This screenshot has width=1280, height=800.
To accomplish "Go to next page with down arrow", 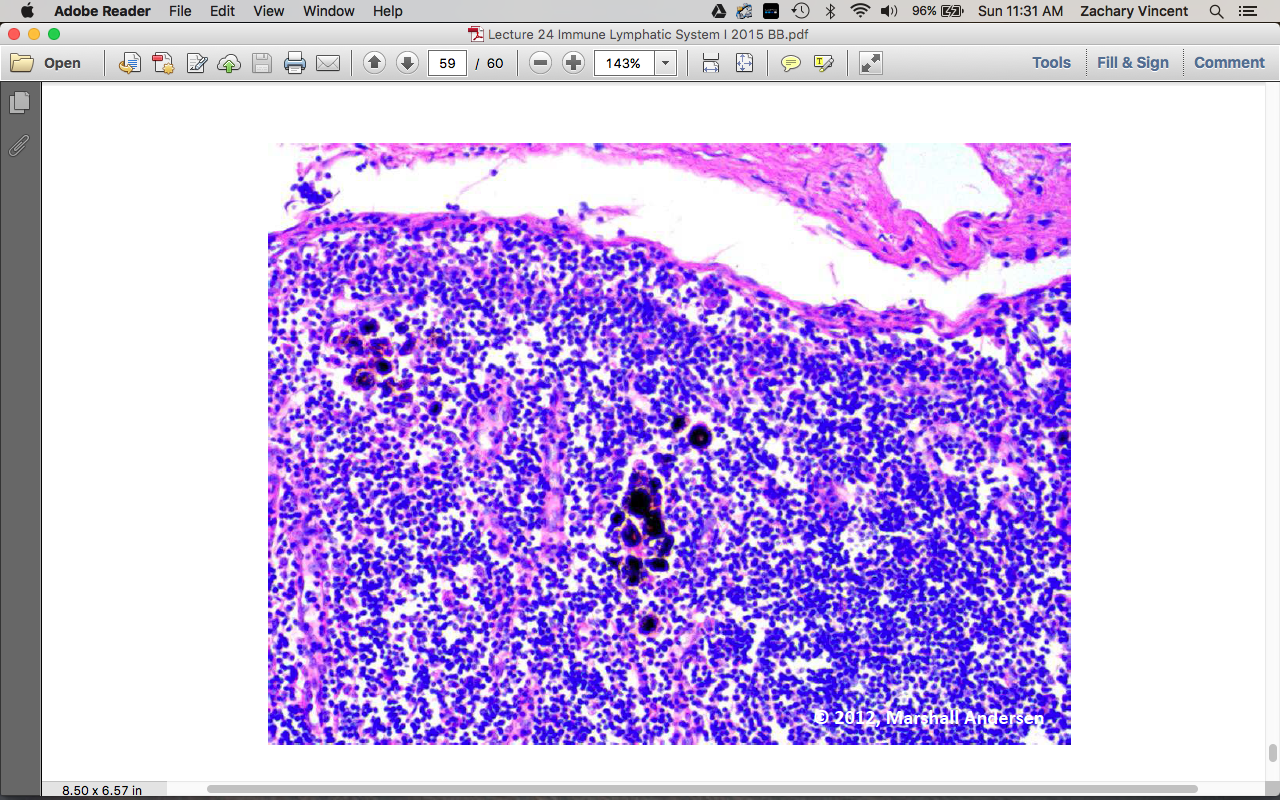I will tap(407, 63).
